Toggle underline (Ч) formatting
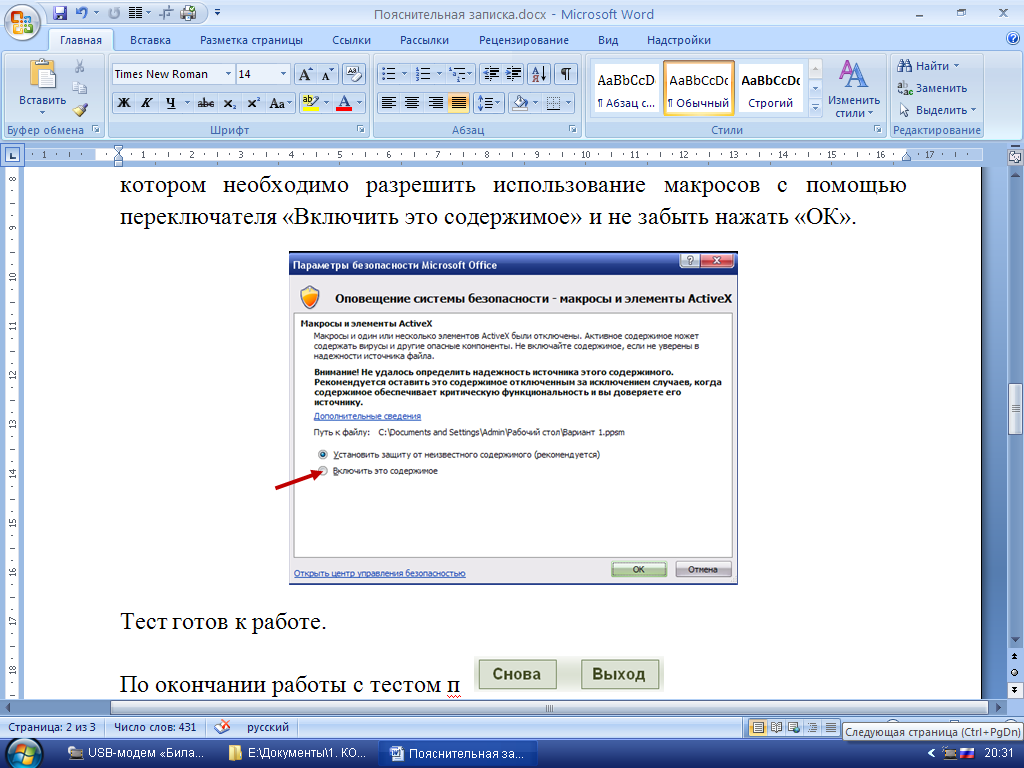1024x768 pixels. [170, 103]
